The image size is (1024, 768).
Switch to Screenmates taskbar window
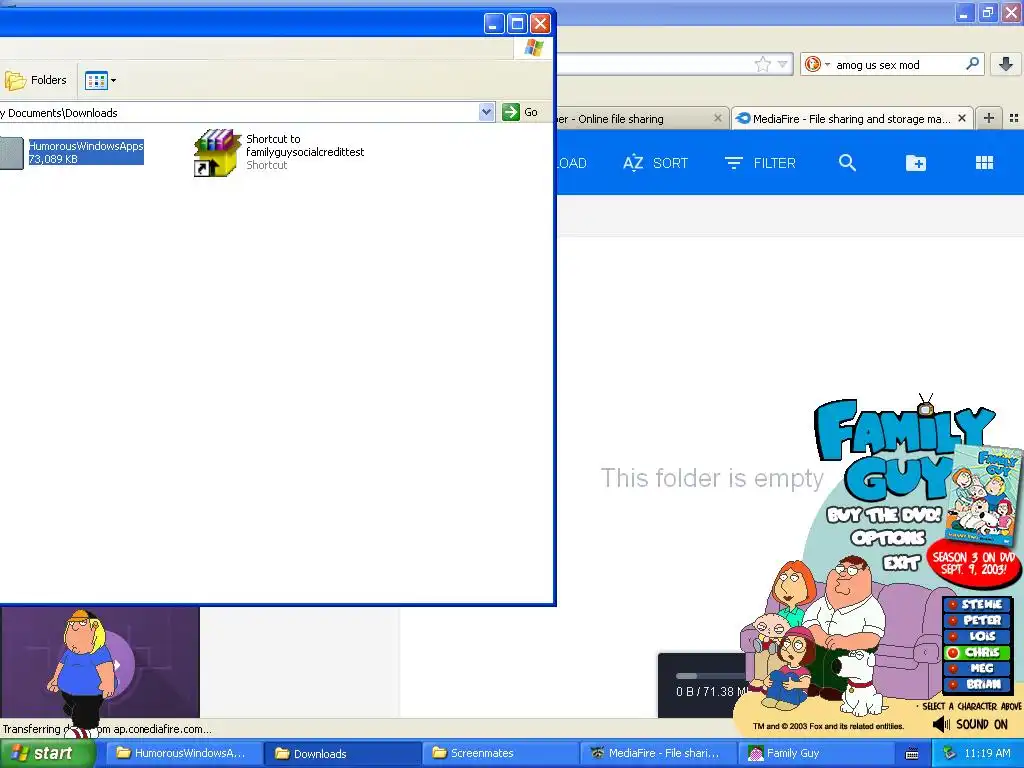(x=499, y=753)
